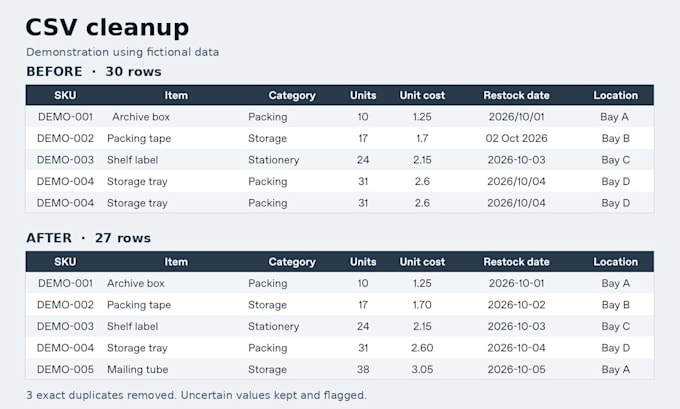Click the "1.70" unit cost cell
Viewport: 680px width, 409px height.
(x=422, y=305)
